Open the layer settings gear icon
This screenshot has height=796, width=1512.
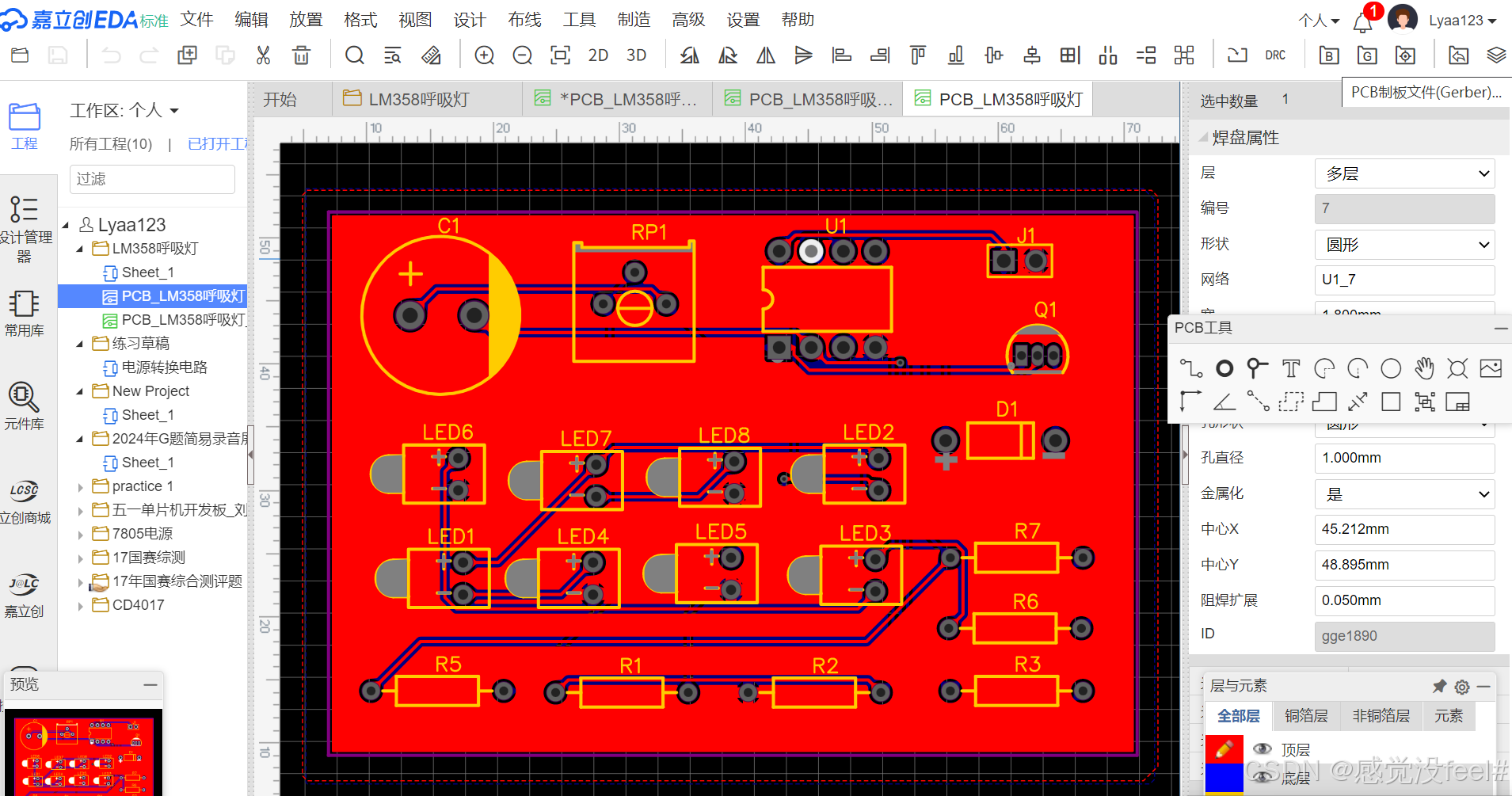(x=1462, y=687)
